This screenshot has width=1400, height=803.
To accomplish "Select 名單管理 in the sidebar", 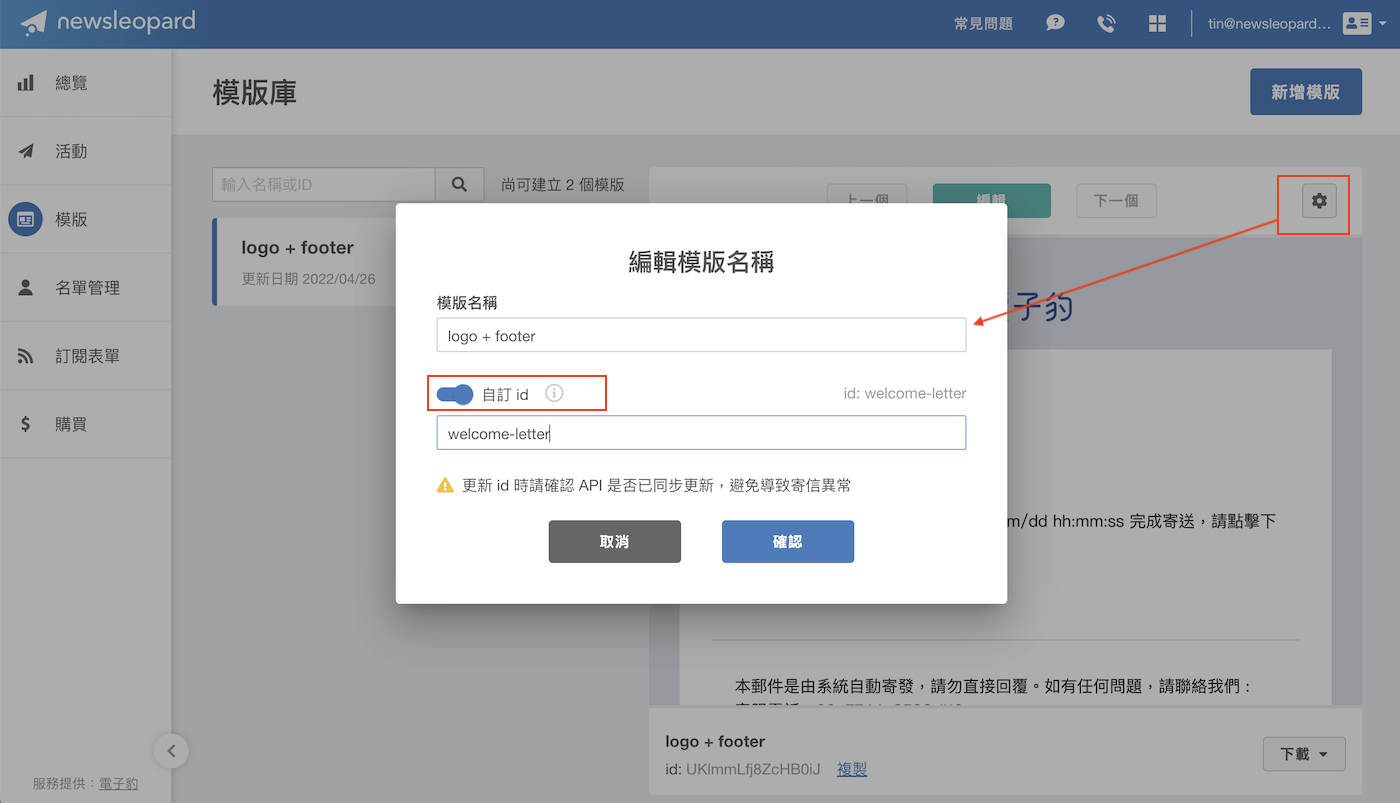I will tap(86, 287).
